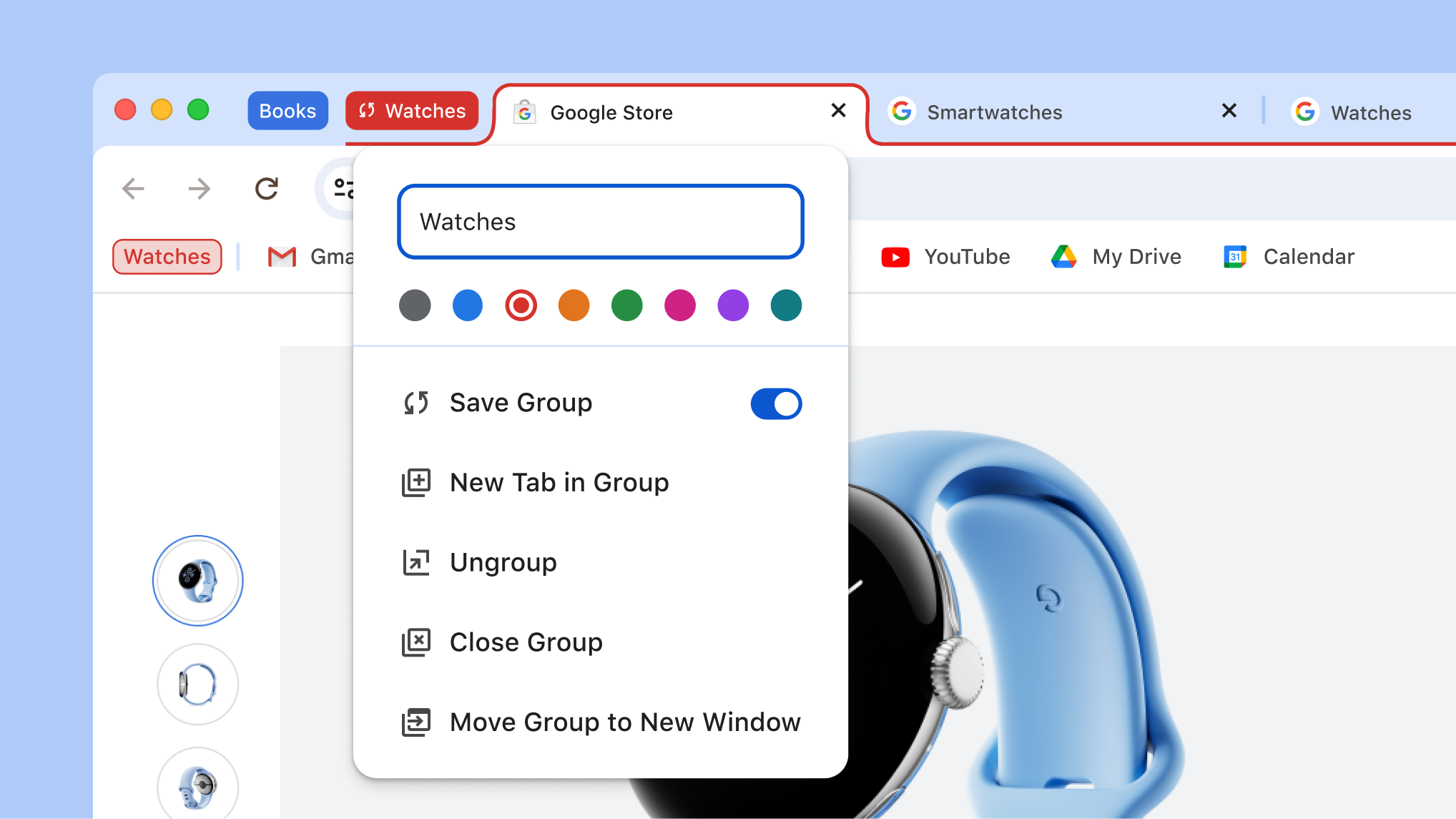The height and width of the screenshot is (819, 1456).
Task: Switch to the rightmost Watches tab
Action: pos(1370,112)
